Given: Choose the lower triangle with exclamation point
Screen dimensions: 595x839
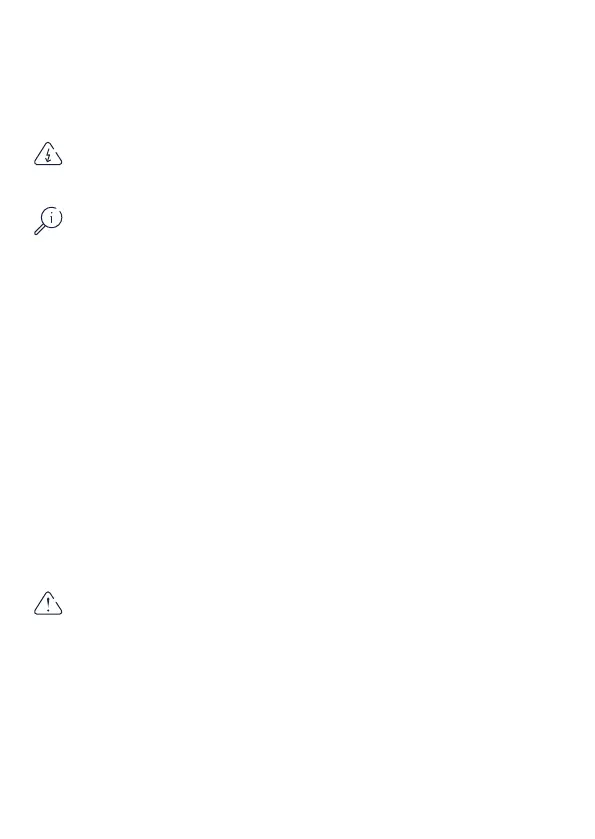Looking at the screenshot, I should point(48,604).
